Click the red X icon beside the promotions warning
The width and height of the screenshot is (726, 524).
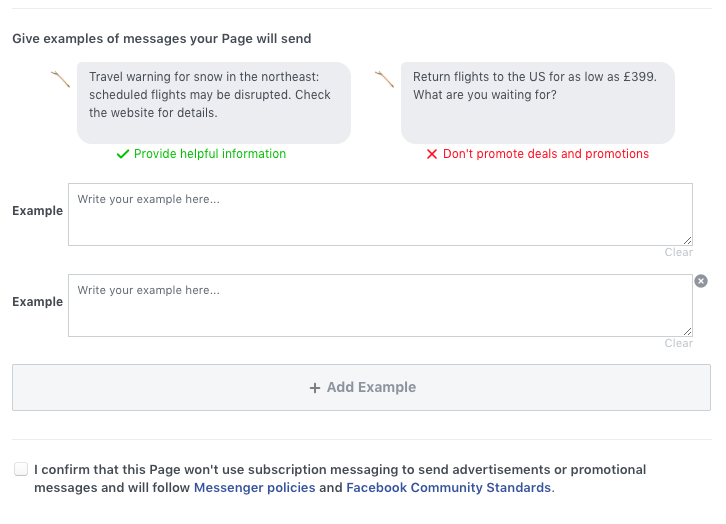point(432,154)
